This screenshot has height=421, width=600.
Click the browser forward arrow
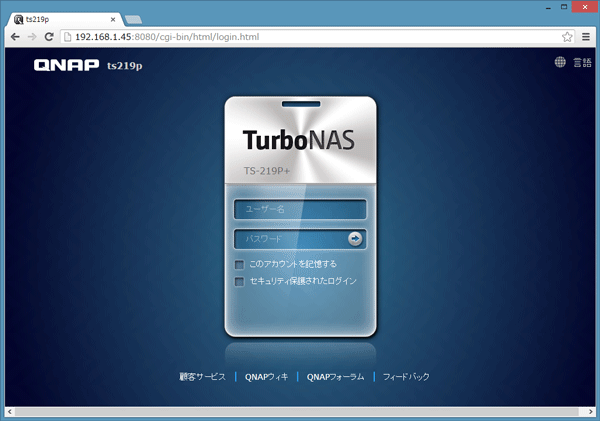[32, 37]
